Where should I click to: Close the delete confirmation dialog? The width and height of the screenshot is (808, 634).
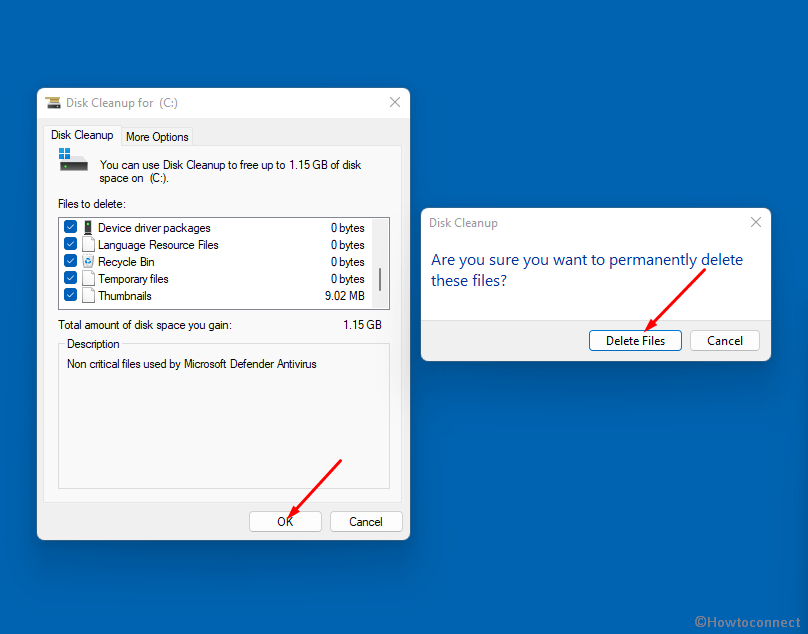756,222
